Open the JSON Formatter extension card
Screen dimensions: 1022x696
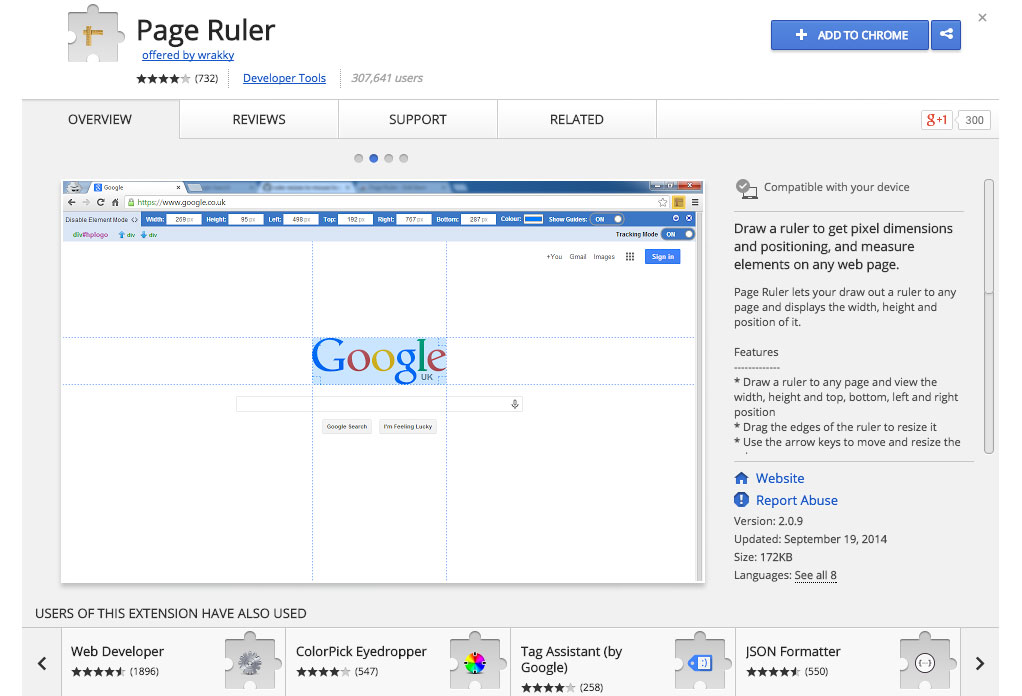[x=848, y=662]
